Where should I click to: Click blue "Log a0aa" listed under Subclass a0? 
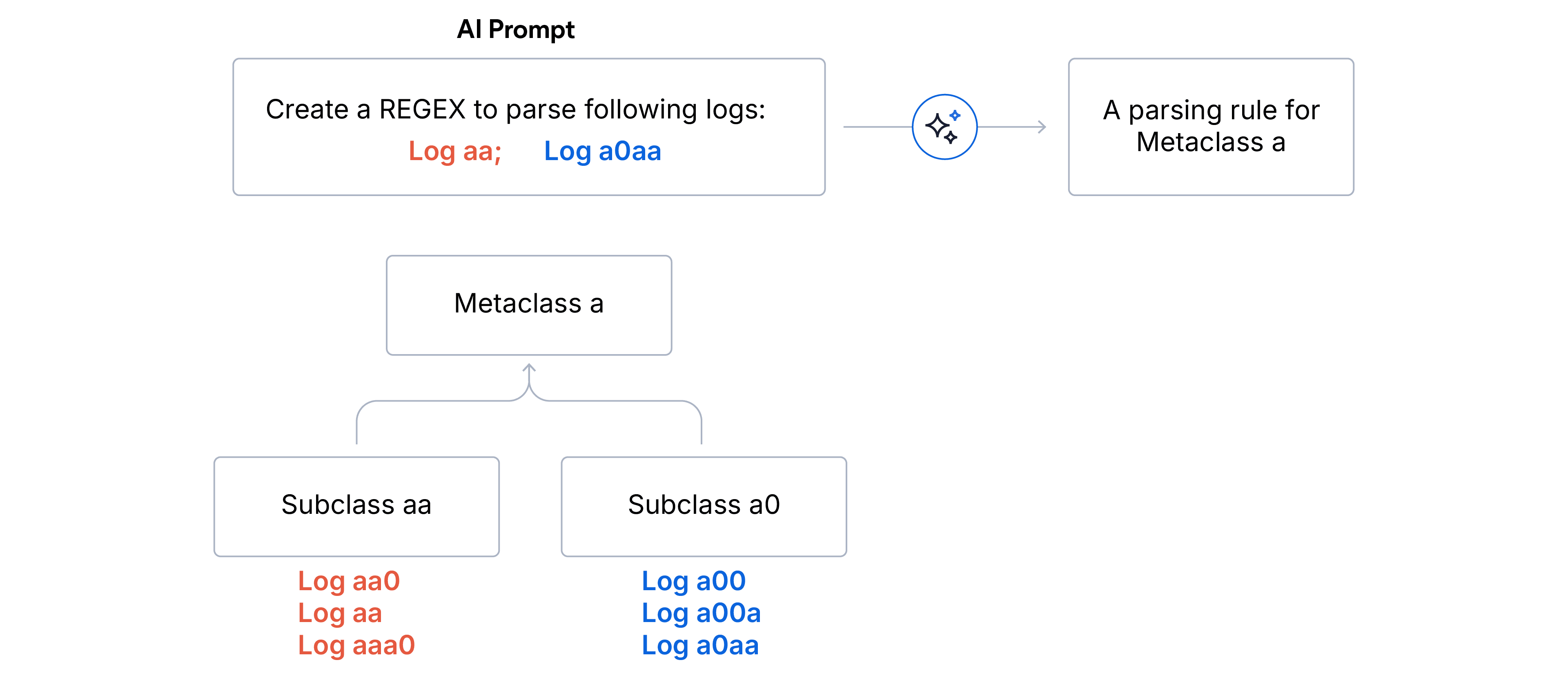click(700, 646)
